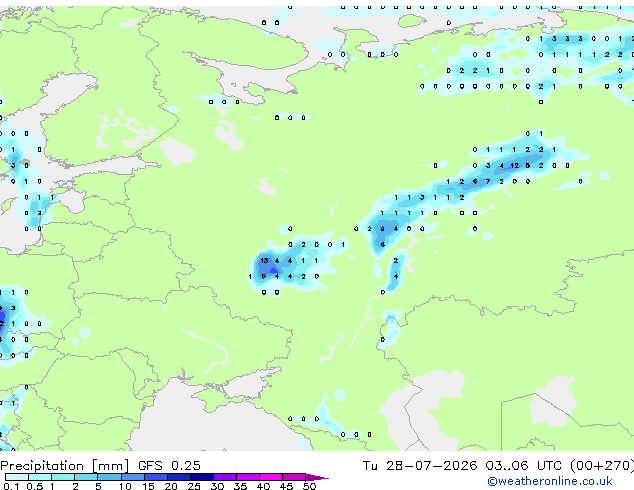Click the legend label '50'
The image size is (634, 490).
pos(309,486)
